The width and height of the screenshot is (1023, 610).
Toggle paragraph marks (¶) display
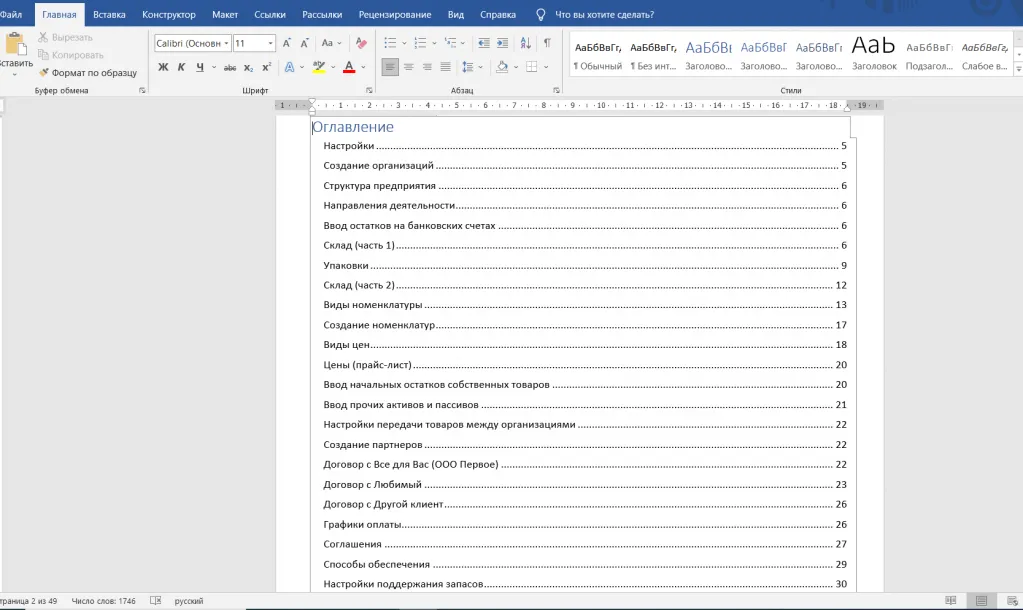(547, 43)
